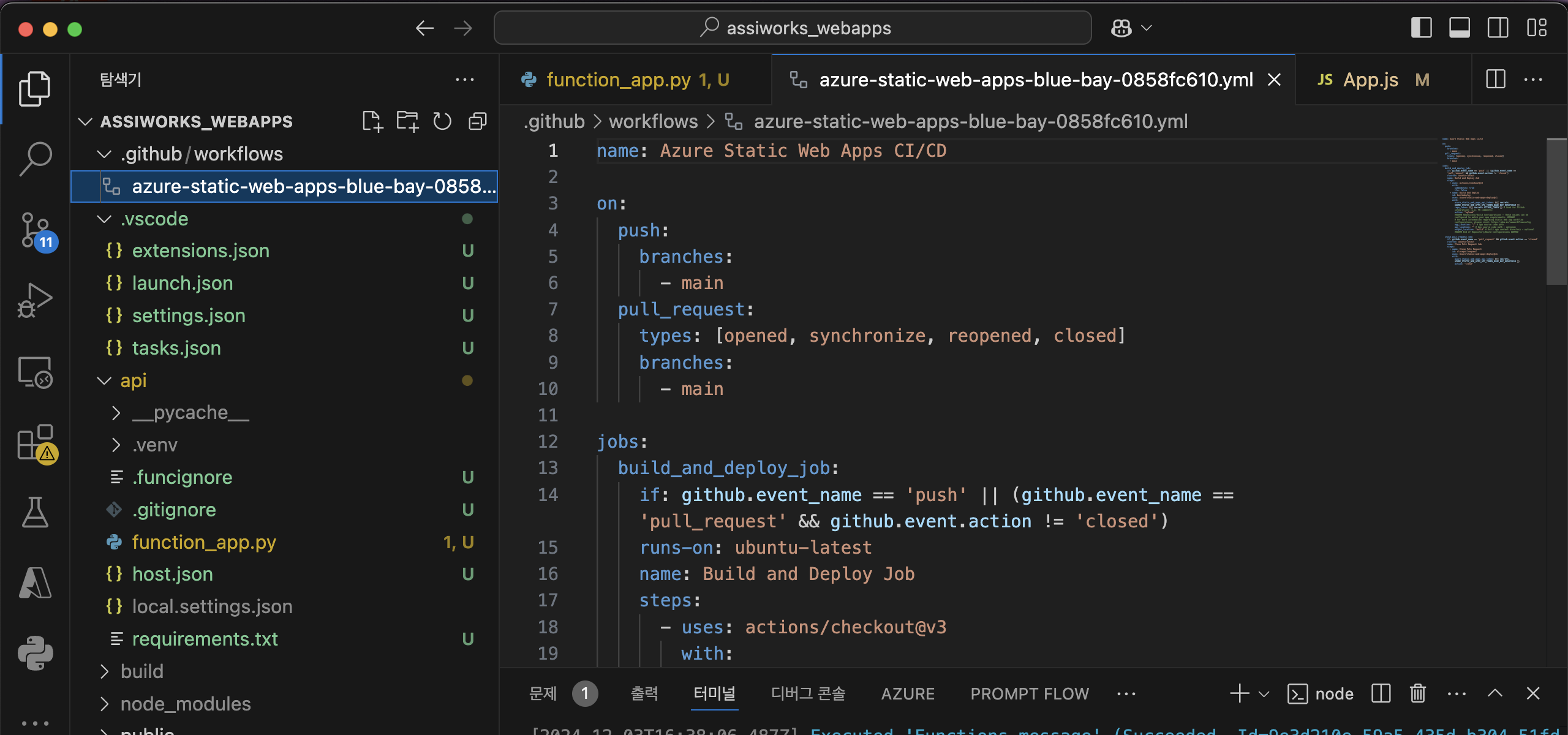This screenshot has height=735, width=1568.
Task: Toggle the bottom panel visibility
Action: [1459, 28]
